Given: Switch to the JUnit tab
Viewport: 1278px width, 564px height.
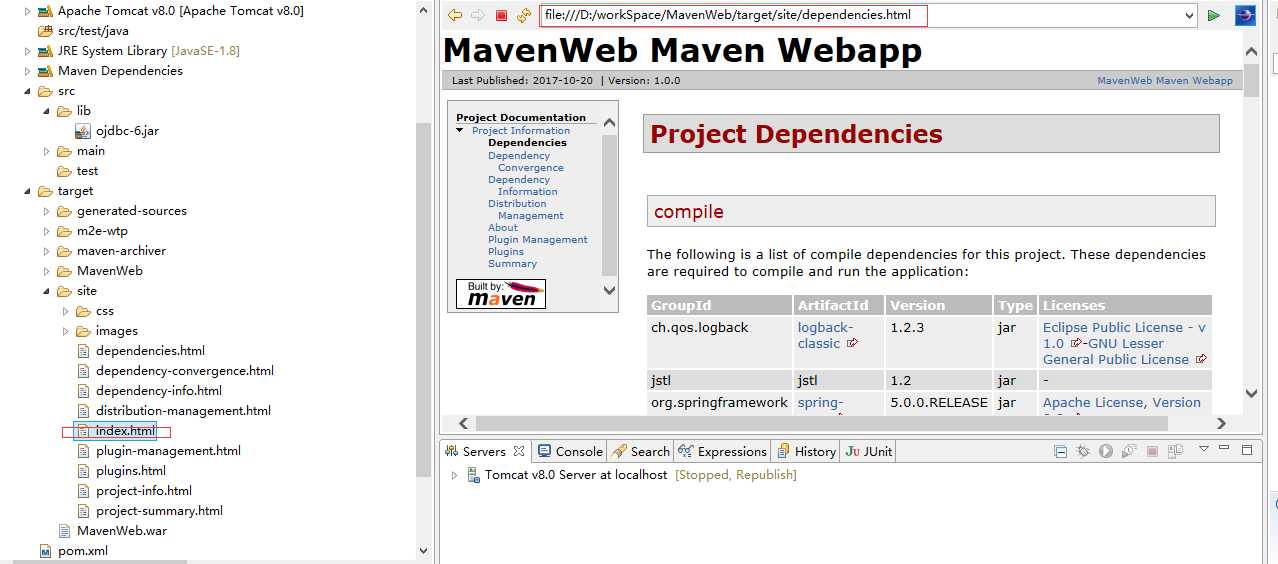Looking at the screenshot, I should pyautogui.click(x=868, y=452).
